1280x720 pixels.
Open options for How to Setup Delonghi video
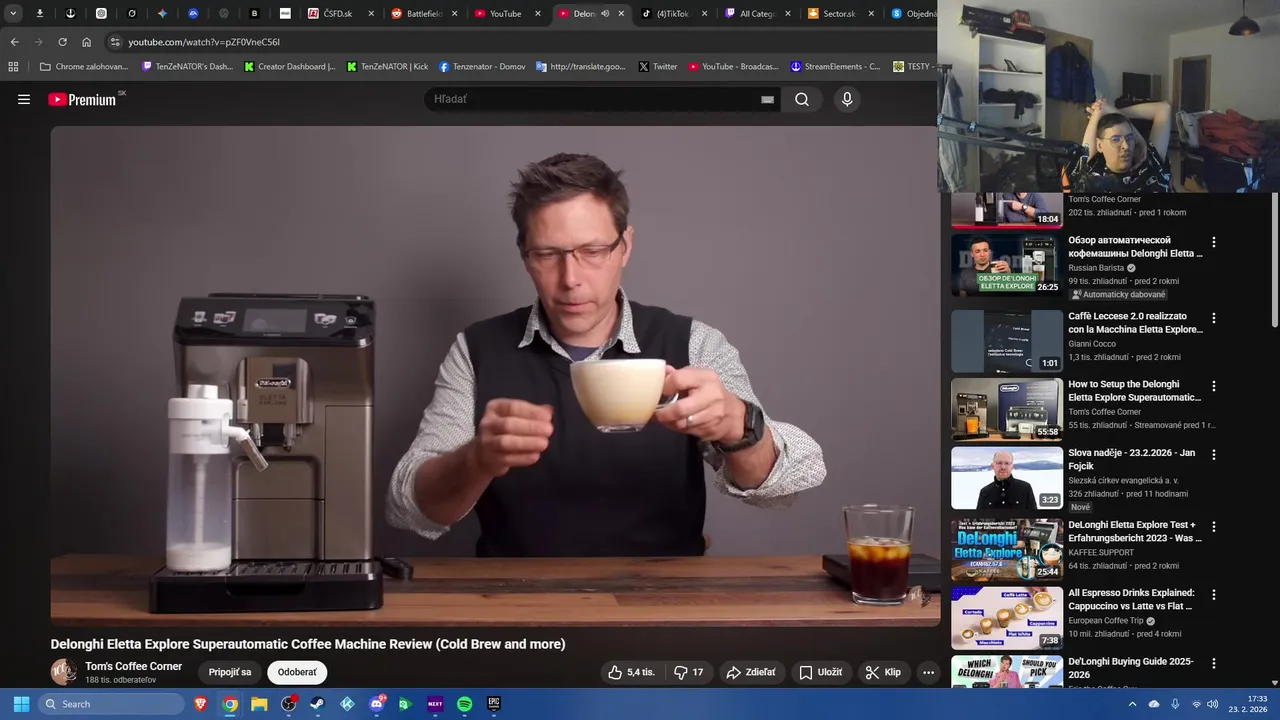pyautogui.click(x=1214, y=386)
